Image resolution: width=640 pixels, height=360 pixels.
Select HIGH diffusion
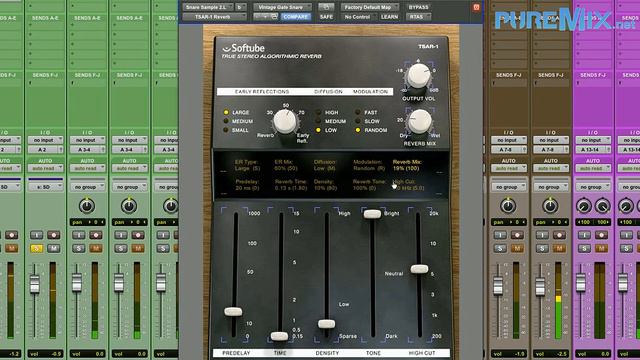[x=327, y=112]
